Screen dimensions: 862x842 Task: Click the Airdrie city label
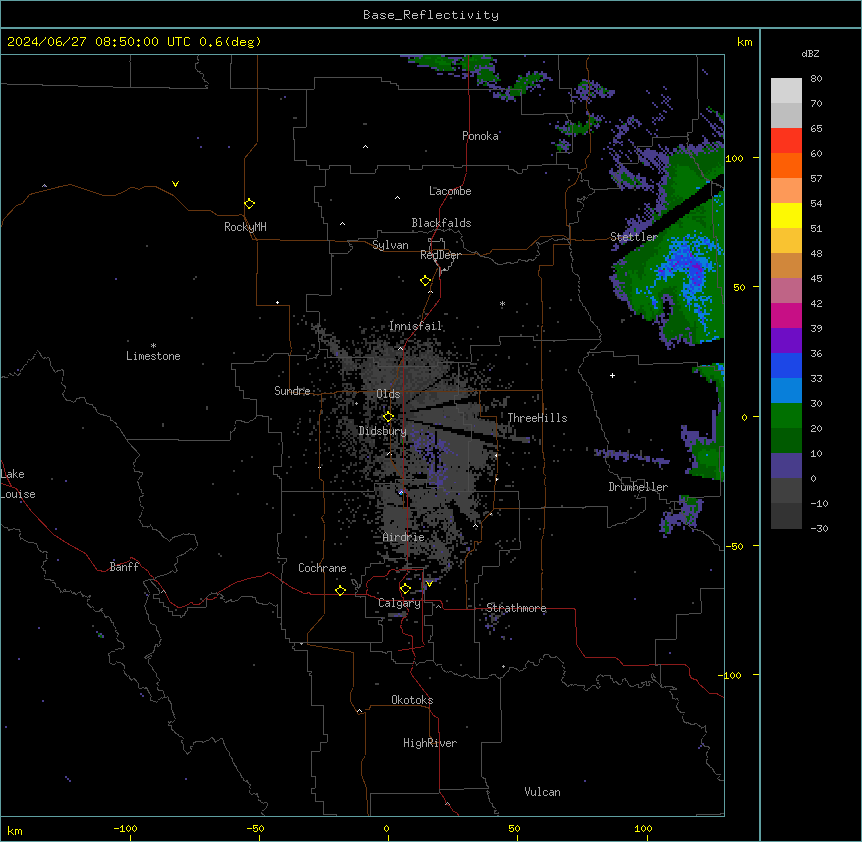tap(403, 537)
